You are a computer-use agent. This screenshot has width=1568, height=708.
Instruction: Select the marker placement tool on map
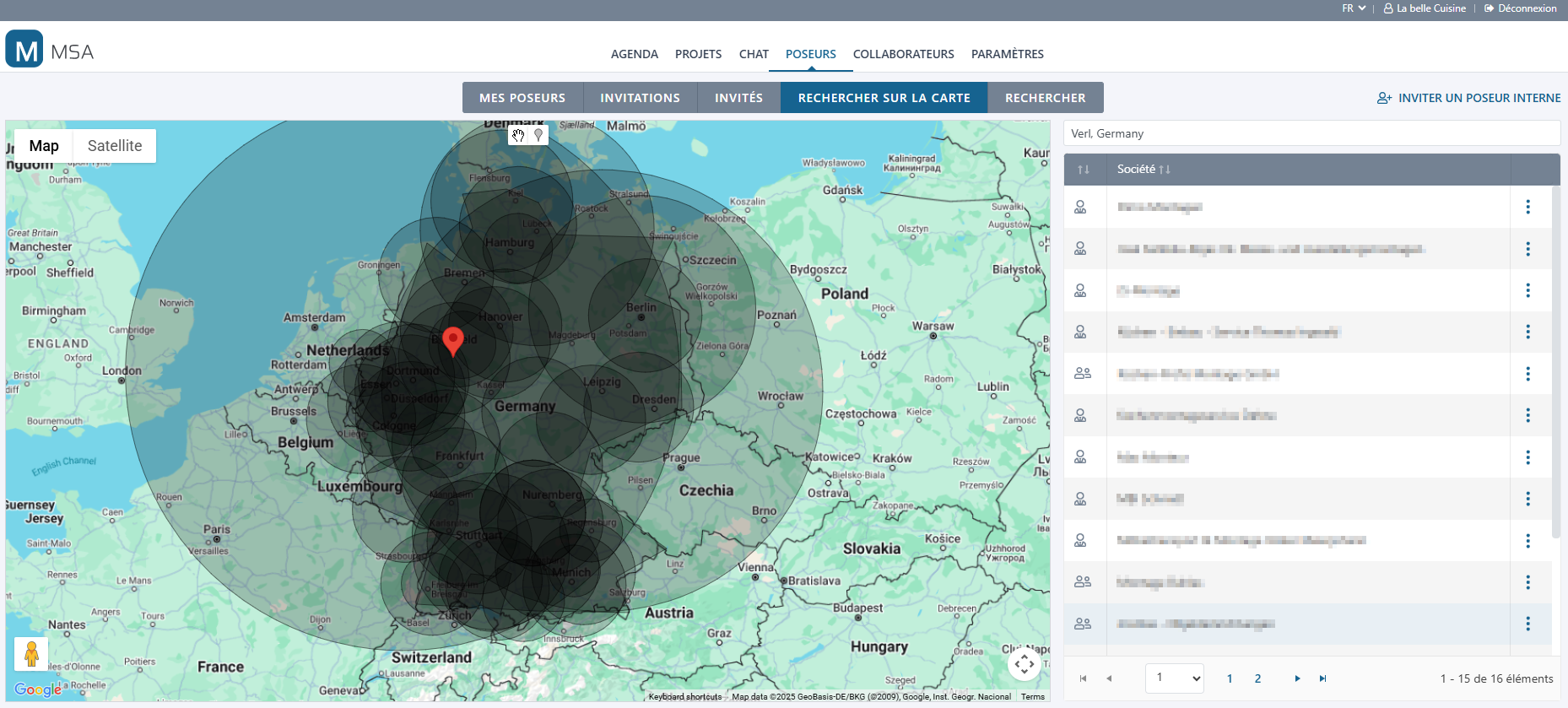coord(538,135)
